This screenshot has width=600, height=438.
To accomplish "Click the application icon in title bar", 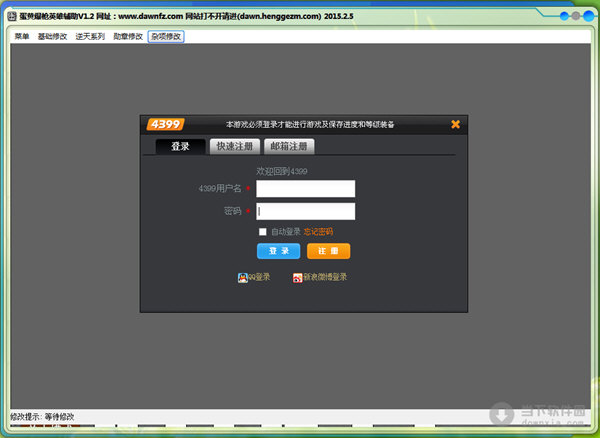I will click(12, 16).
